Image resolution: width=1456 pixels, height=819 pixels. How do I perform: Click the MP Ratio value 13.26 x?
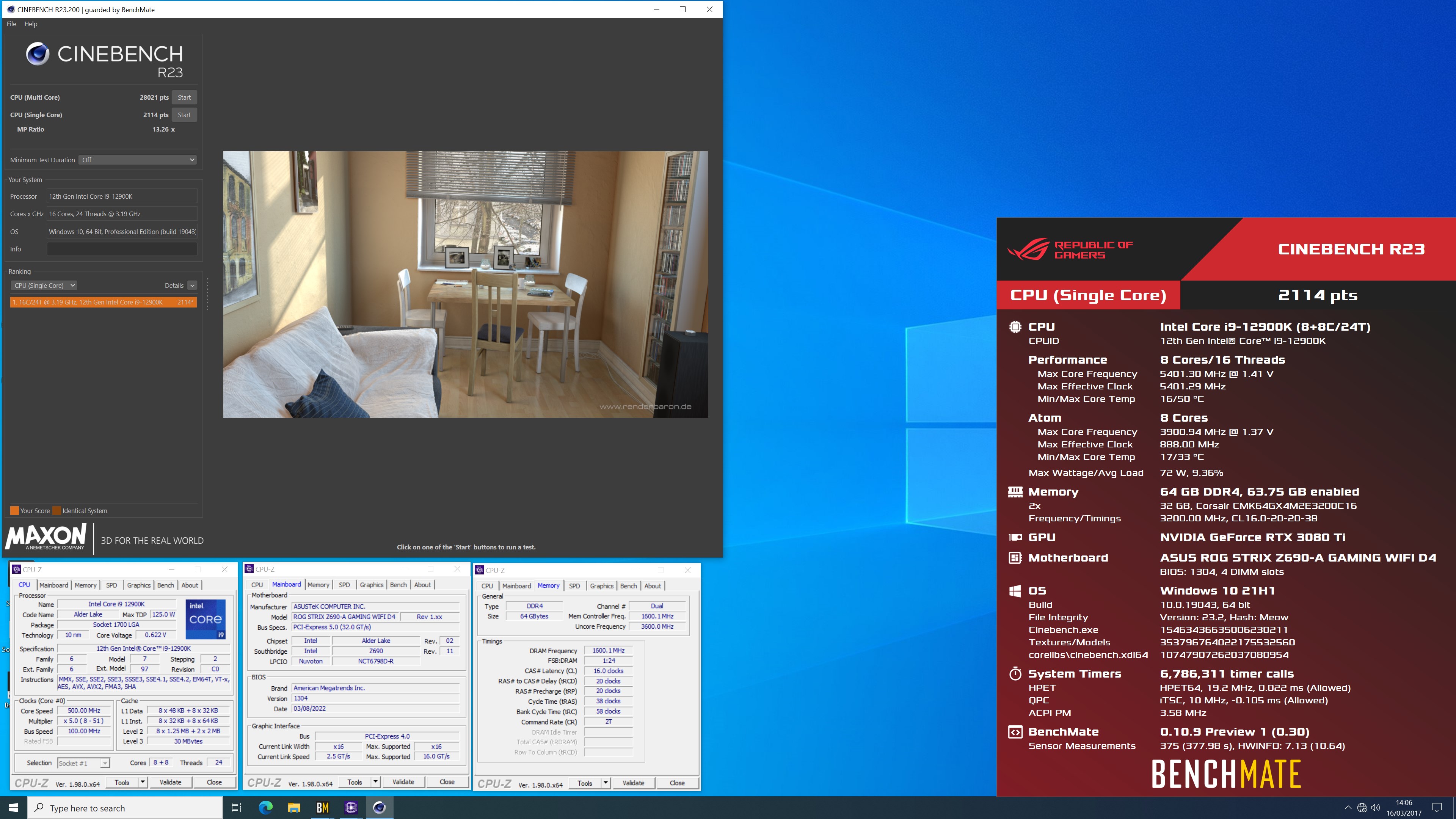pos(163,129)
